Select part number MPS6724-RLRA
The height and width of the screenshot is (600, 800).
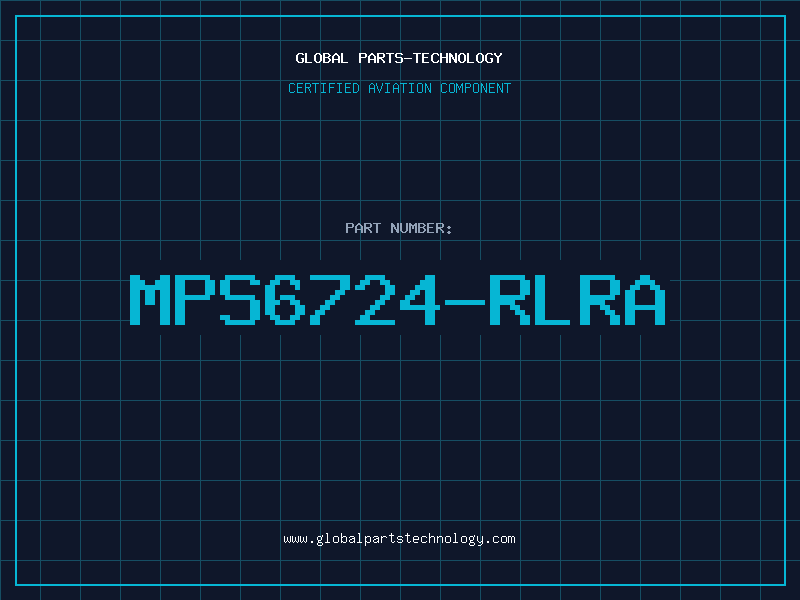[398, 299]
